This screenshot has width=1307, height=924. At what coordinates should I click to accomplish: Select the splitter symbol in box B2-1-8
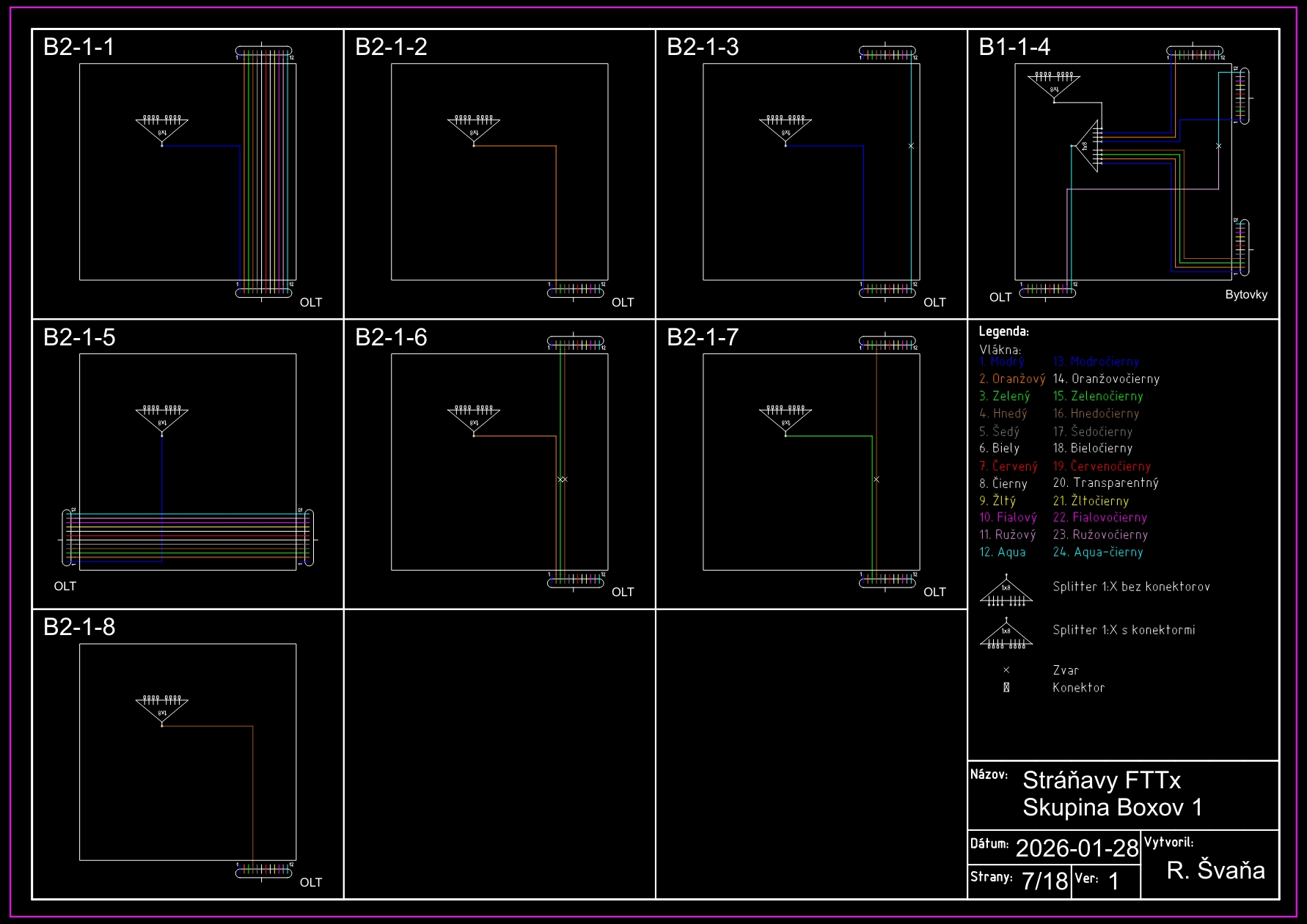(x=162, y=709)
